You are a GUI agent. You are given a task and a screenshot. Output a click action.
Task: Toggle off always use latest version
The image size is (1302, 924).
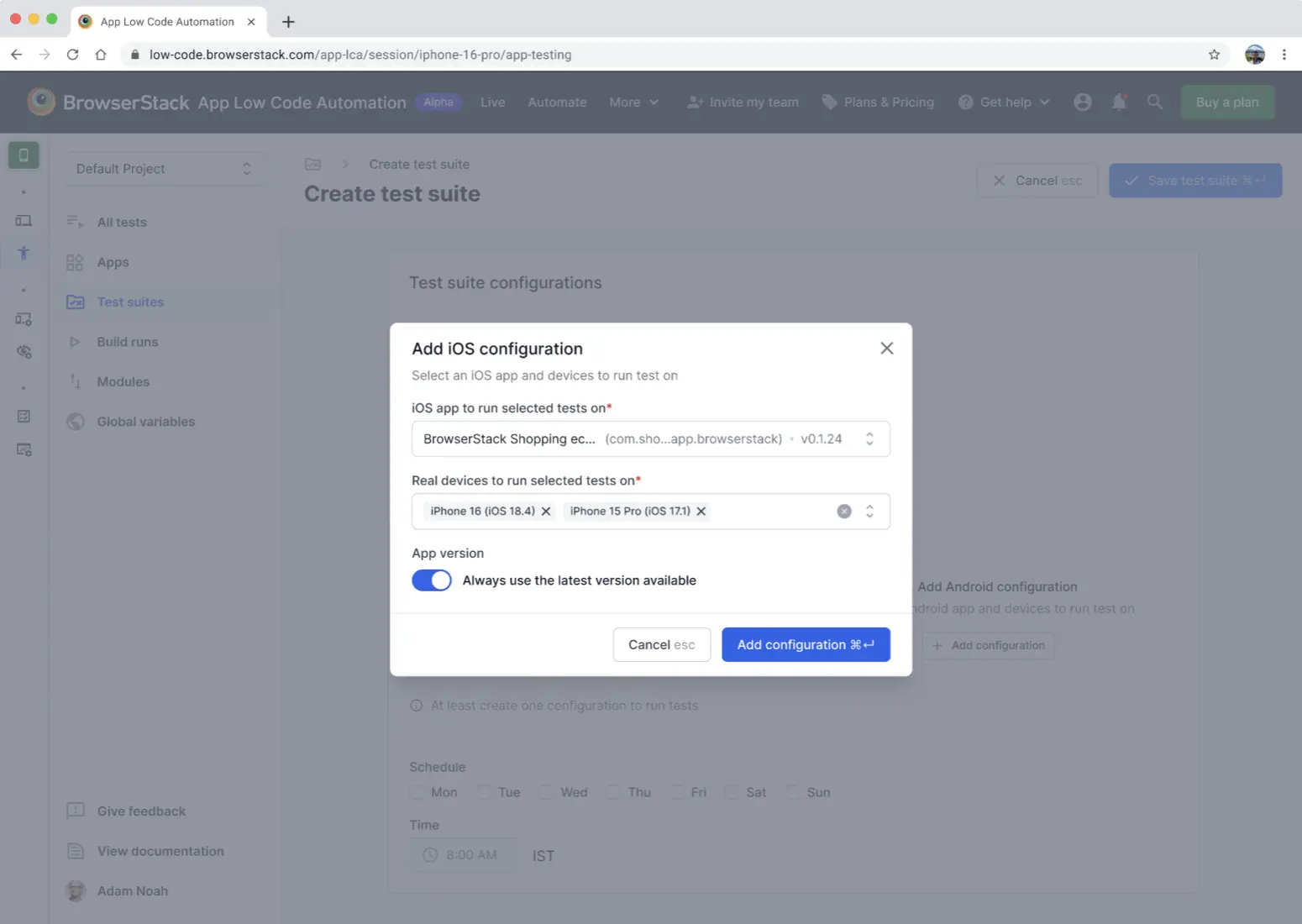pos(432,580)
